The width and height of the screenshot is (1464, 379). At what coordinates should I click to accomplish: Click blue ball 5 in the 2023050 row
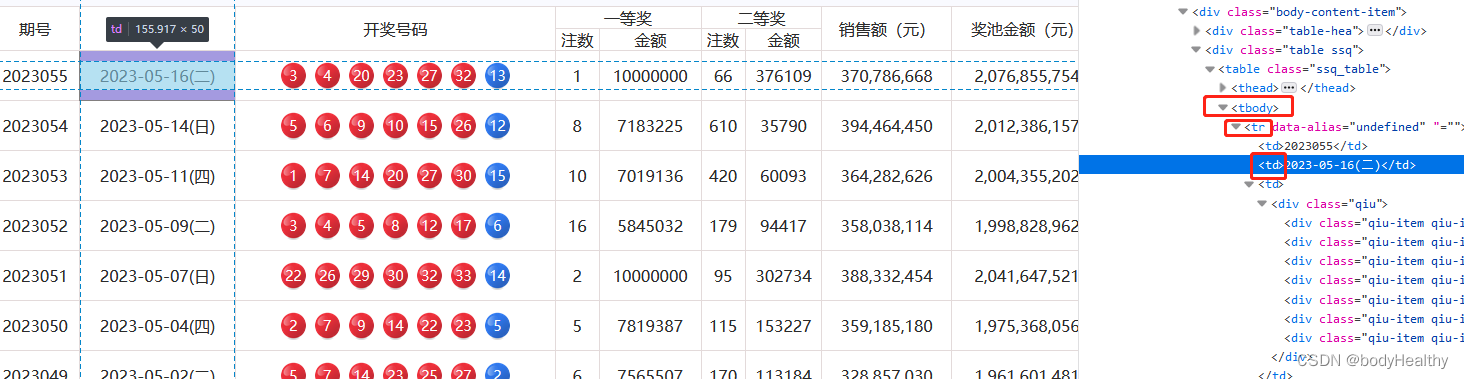pyautogui.click(x=497, y=326)
